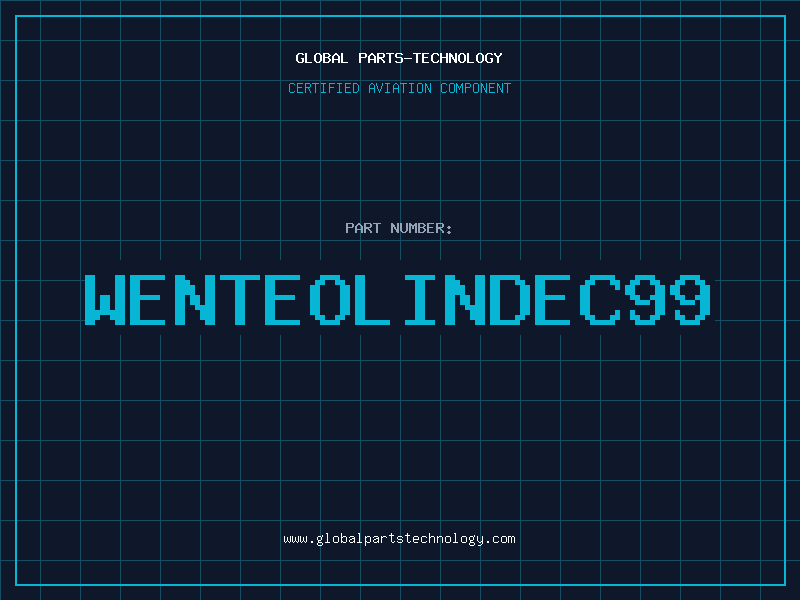Click the letter D in the part number
Screen dimensions: 800x600
[x=512, y=299]
